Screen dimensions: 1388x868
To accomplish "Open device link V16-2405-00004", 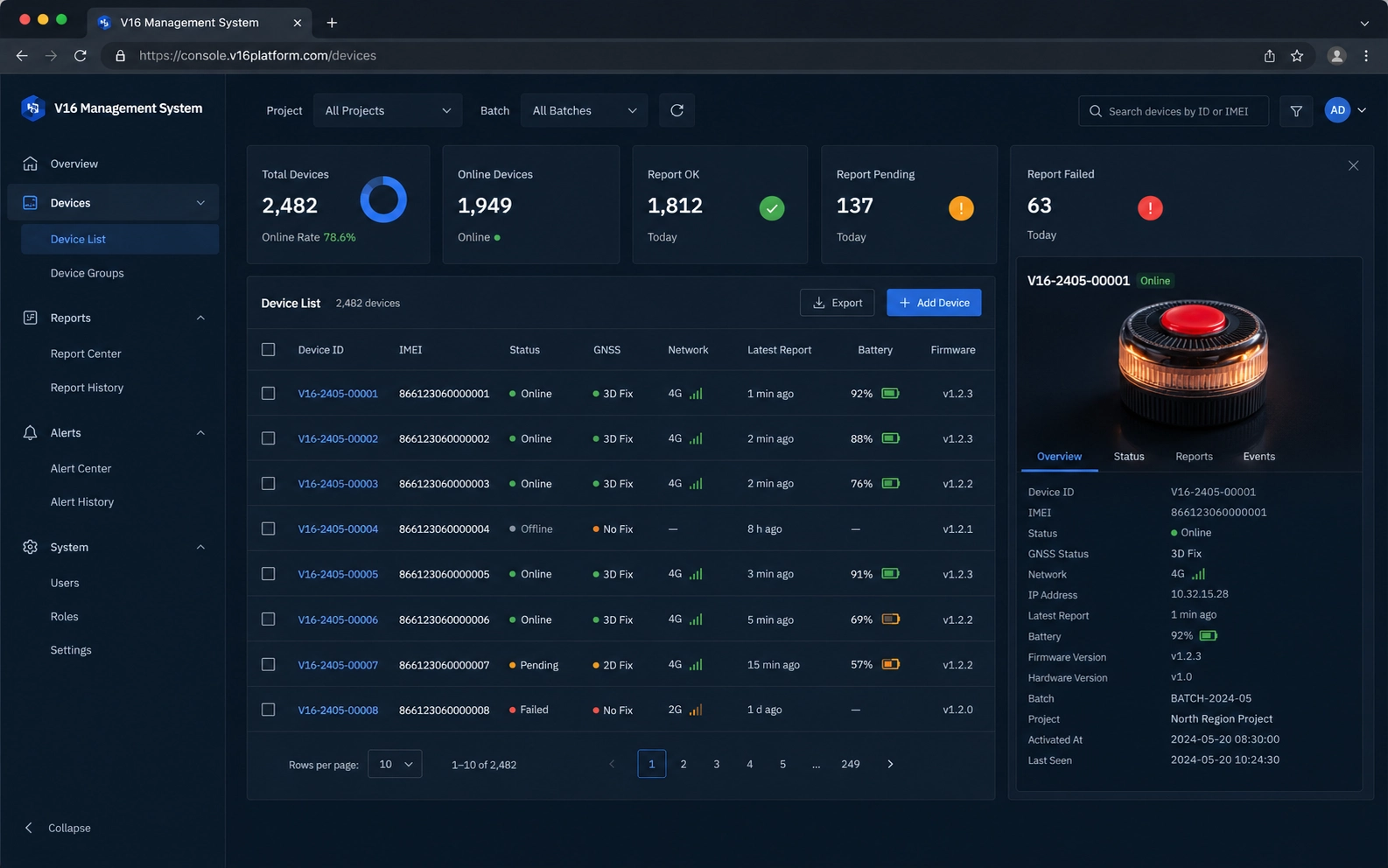I will (x=338, y=528).
